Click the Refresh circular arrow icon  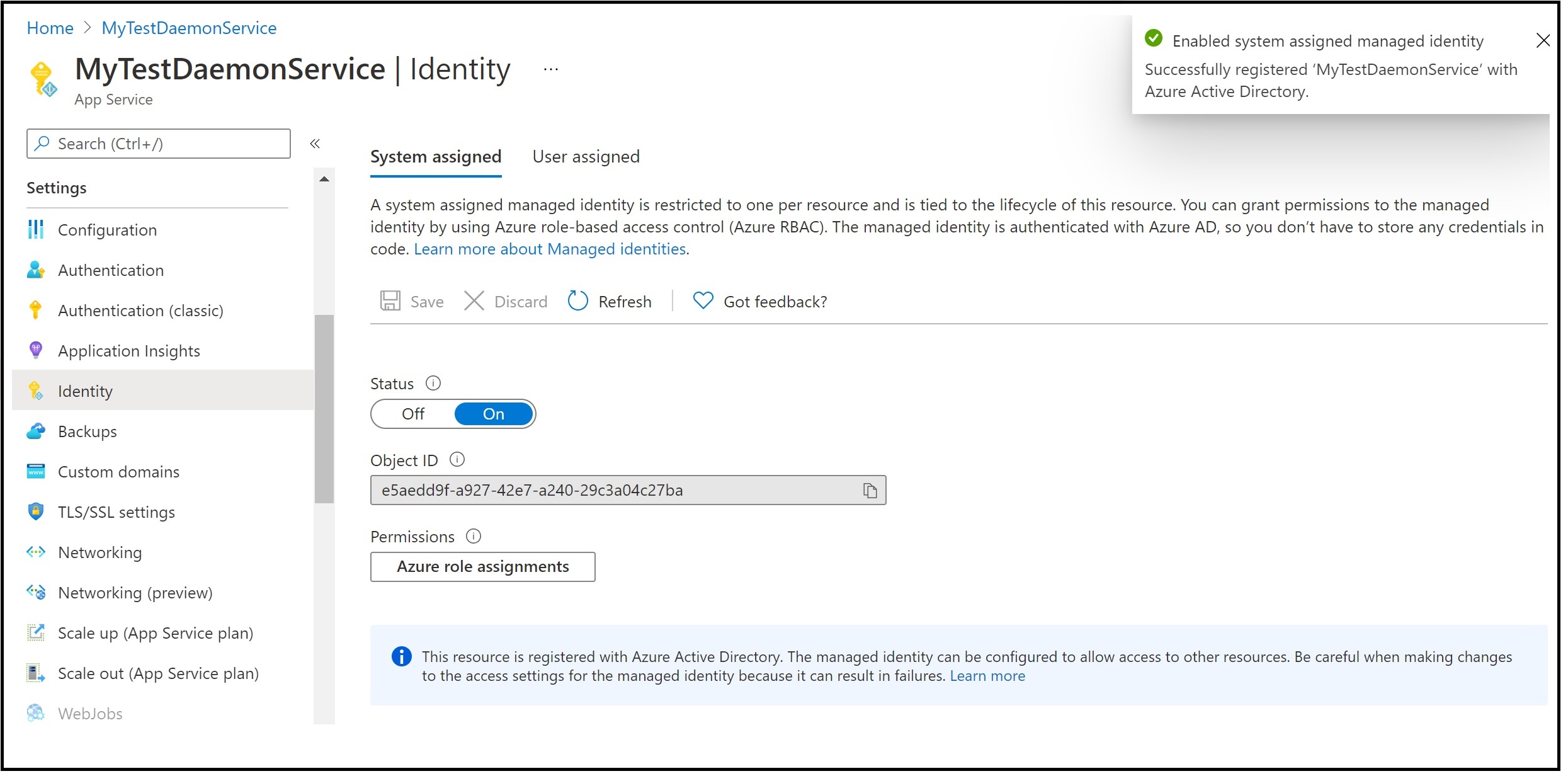point(577,301)
